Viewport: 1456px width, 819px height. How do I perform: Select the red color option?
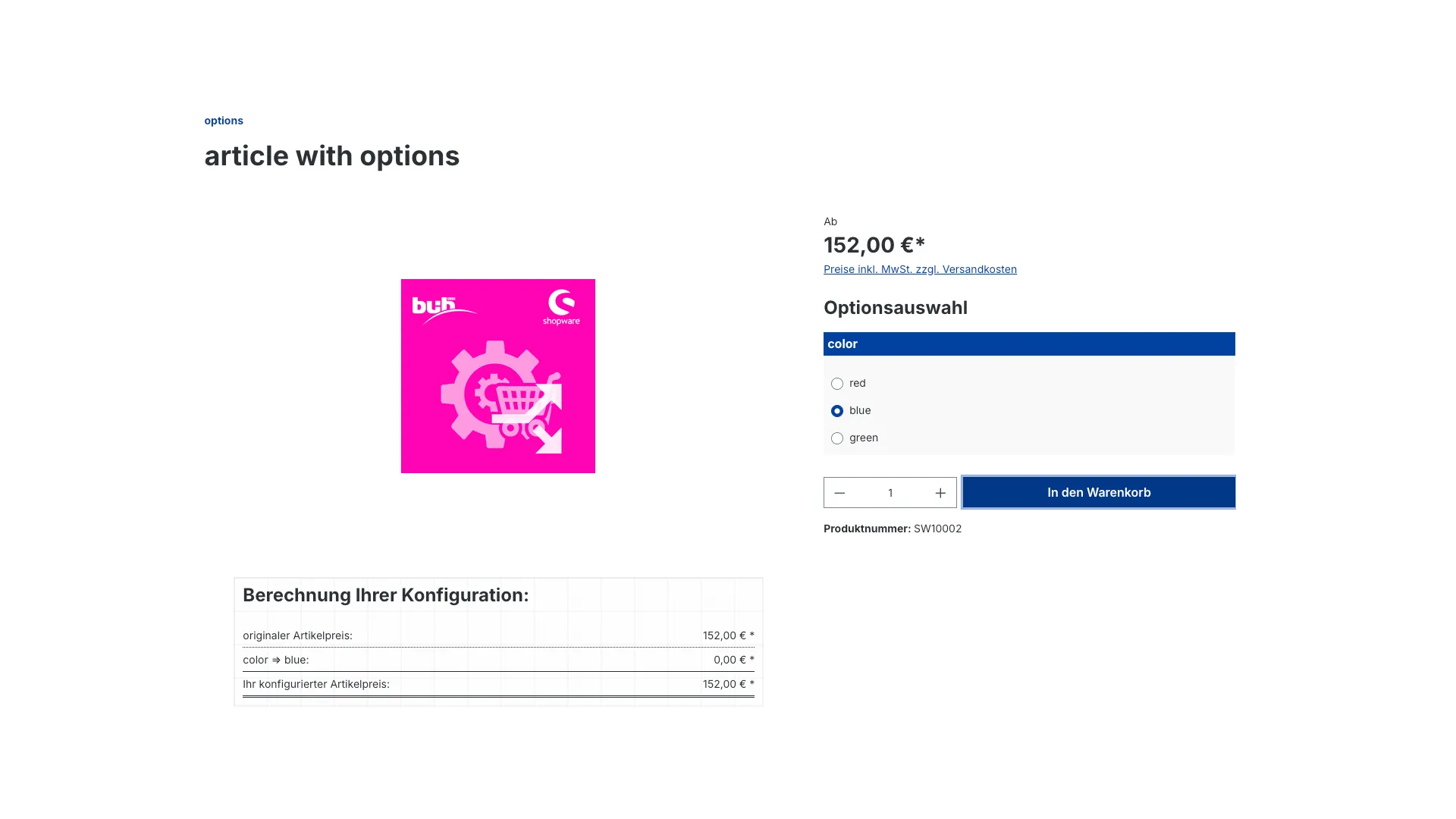[837, 384]
